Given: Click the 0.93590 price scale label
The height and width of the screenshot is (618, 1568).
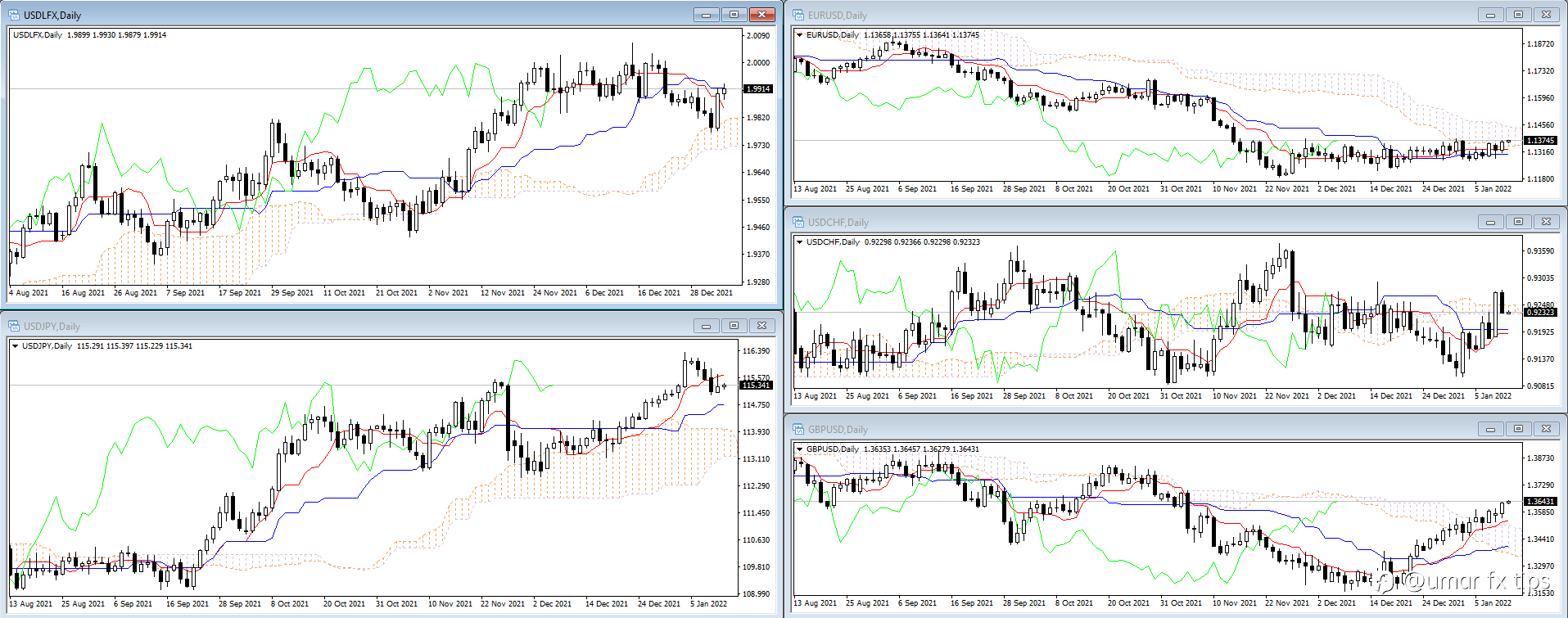Looking at the screenshot, I should 1541,251.
